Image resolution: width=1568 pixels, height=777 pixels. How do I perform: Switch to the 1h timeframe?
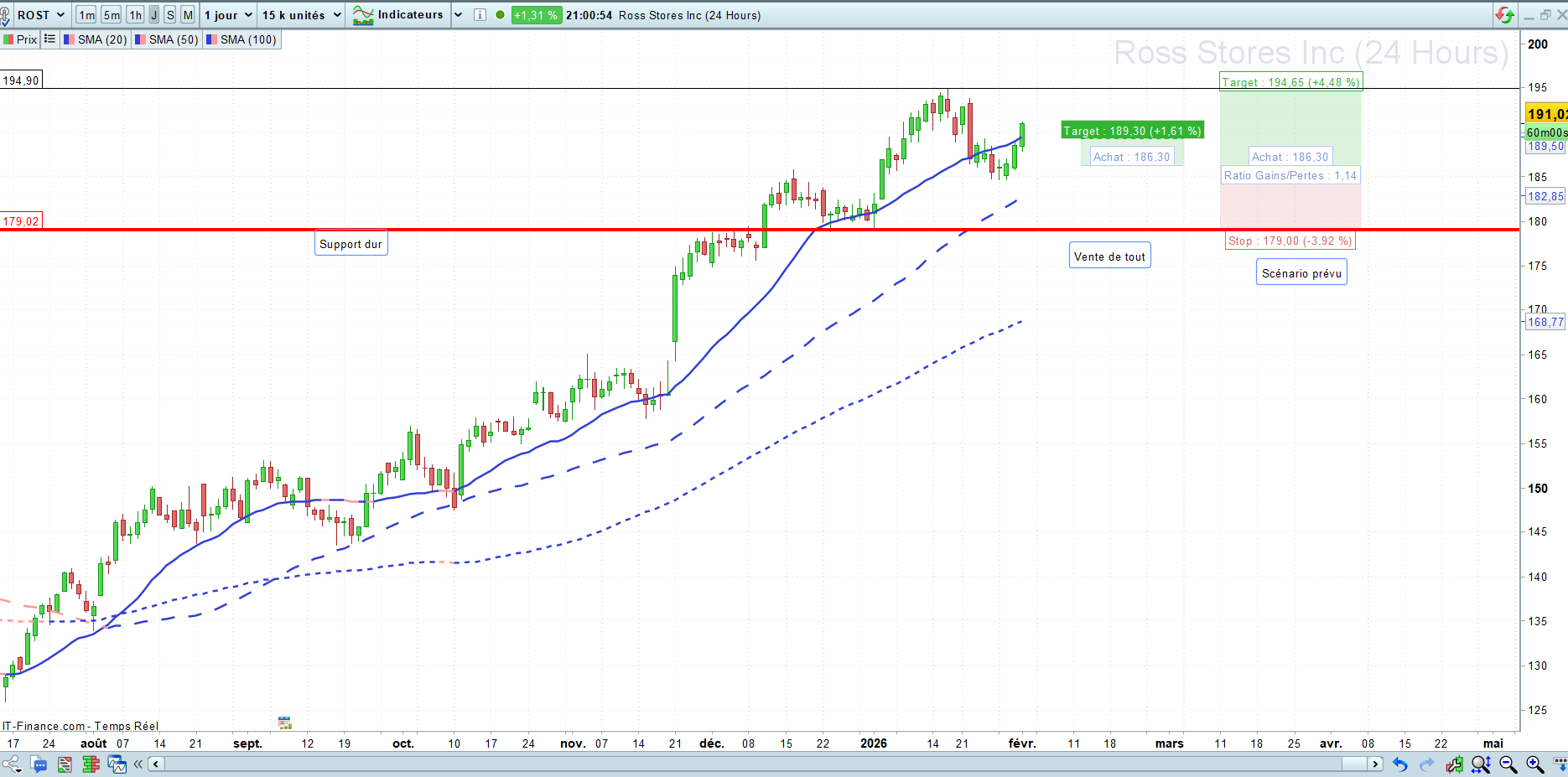[136, 15]
